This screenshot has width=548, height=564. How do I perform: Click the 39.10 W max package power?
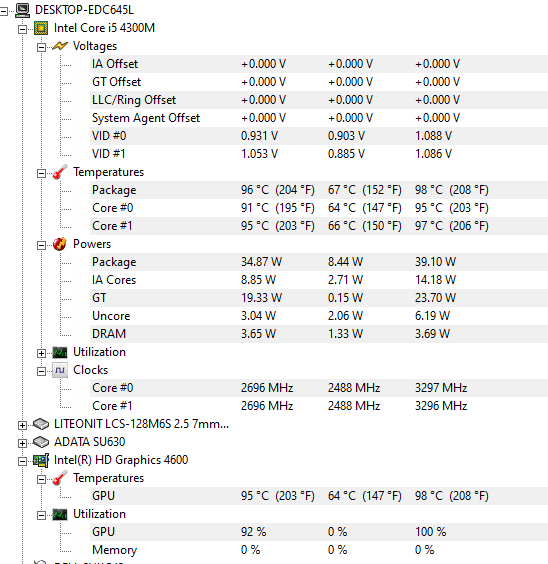pos(435,262)
